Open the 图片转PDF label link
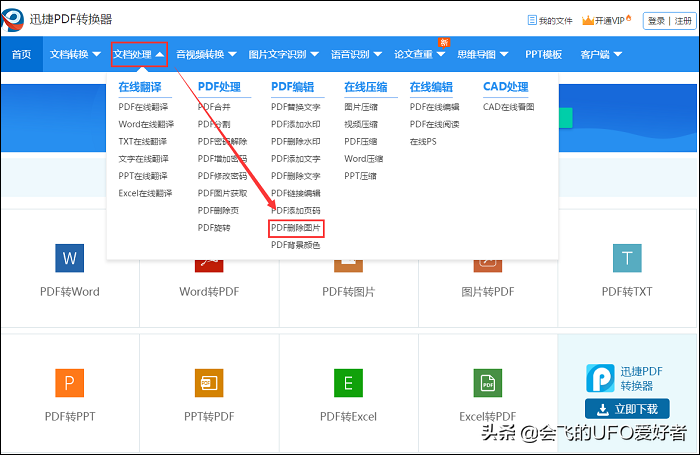The height and width of the screenshot is (455, 700). point(488,292)
